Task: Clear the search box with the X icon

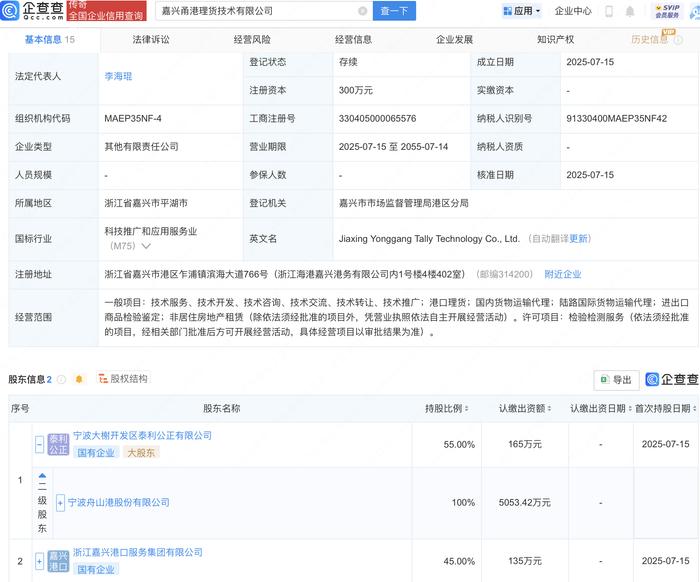Action: 362,11
